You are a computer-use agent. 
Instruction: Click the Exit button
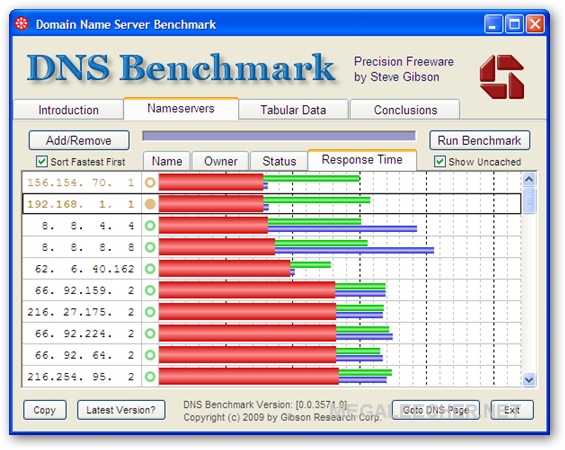coord(512,410)
